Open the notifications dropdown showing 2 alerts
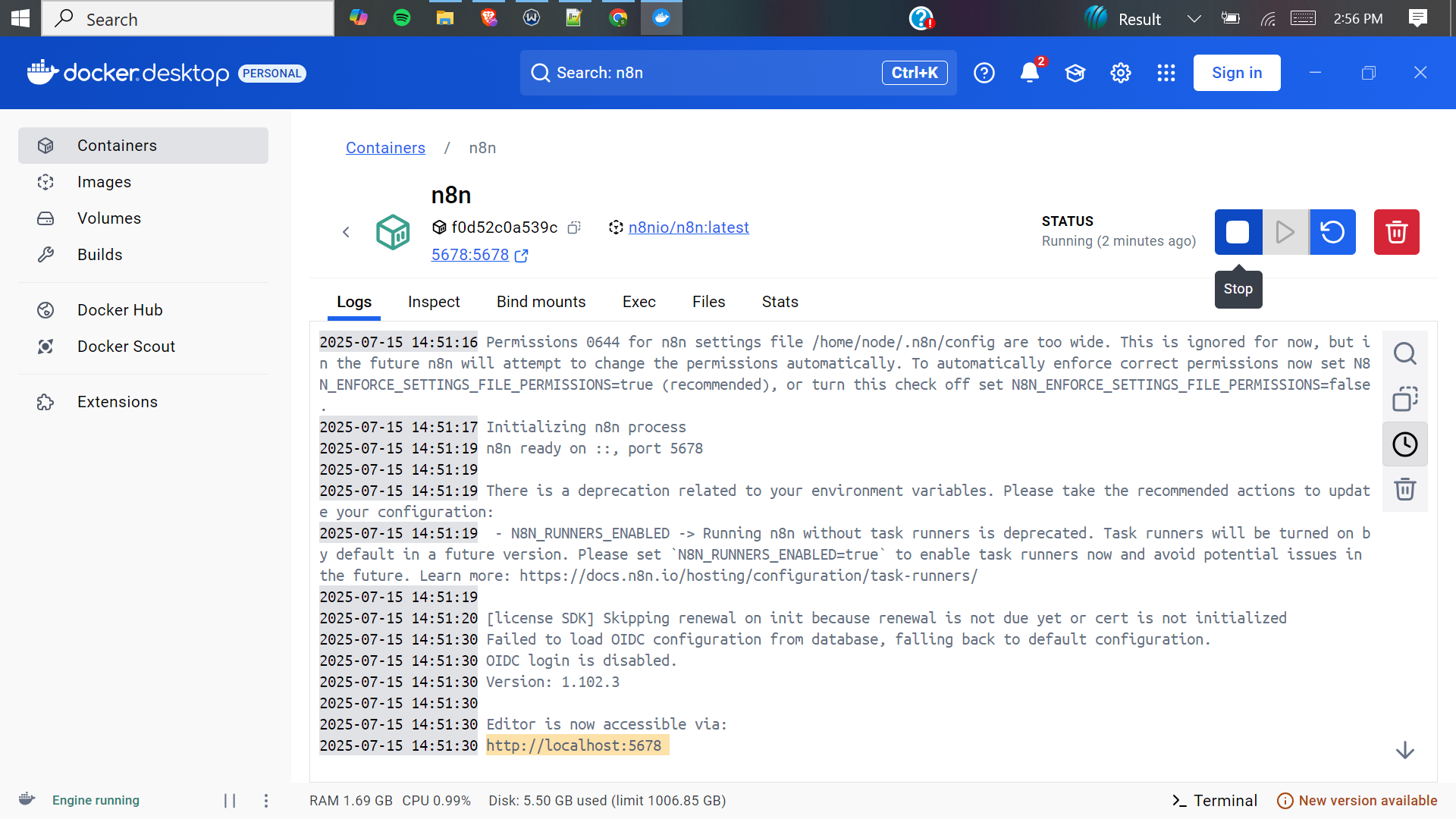1456x819 pixels. tap(1030, 73)
